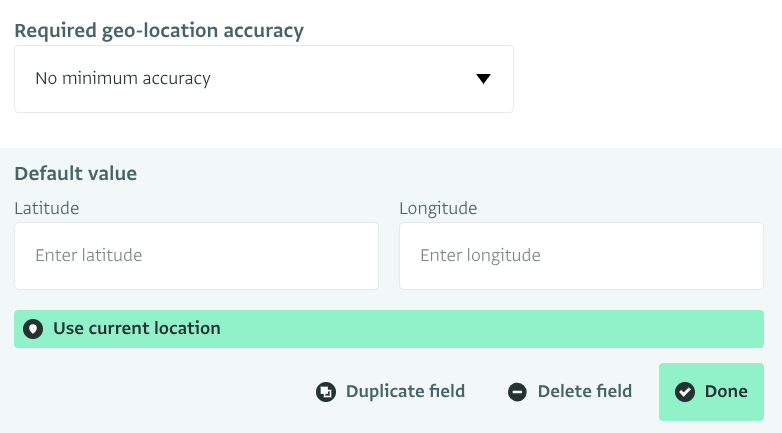The height and width of the screenshot is (433, 782).
Task: Duplicate this field via its text label
Action: coord(405,391)
